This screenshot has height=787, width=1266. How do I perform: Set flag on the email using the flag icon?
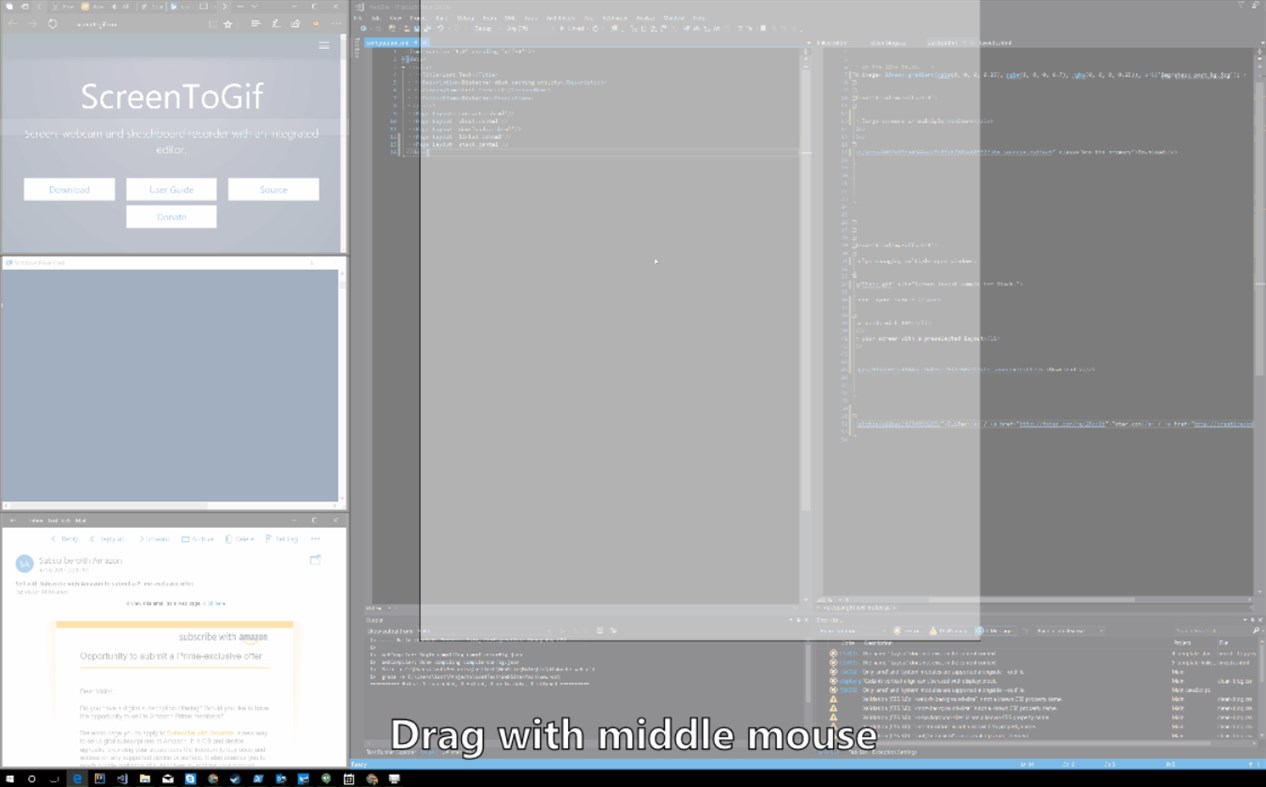[283, 539]
